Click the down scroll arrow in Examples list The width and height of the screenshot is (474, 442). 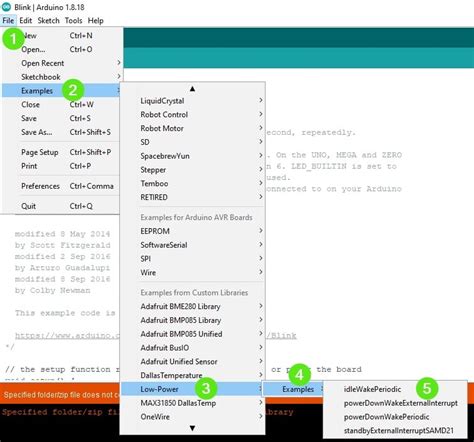pos(192,428)
